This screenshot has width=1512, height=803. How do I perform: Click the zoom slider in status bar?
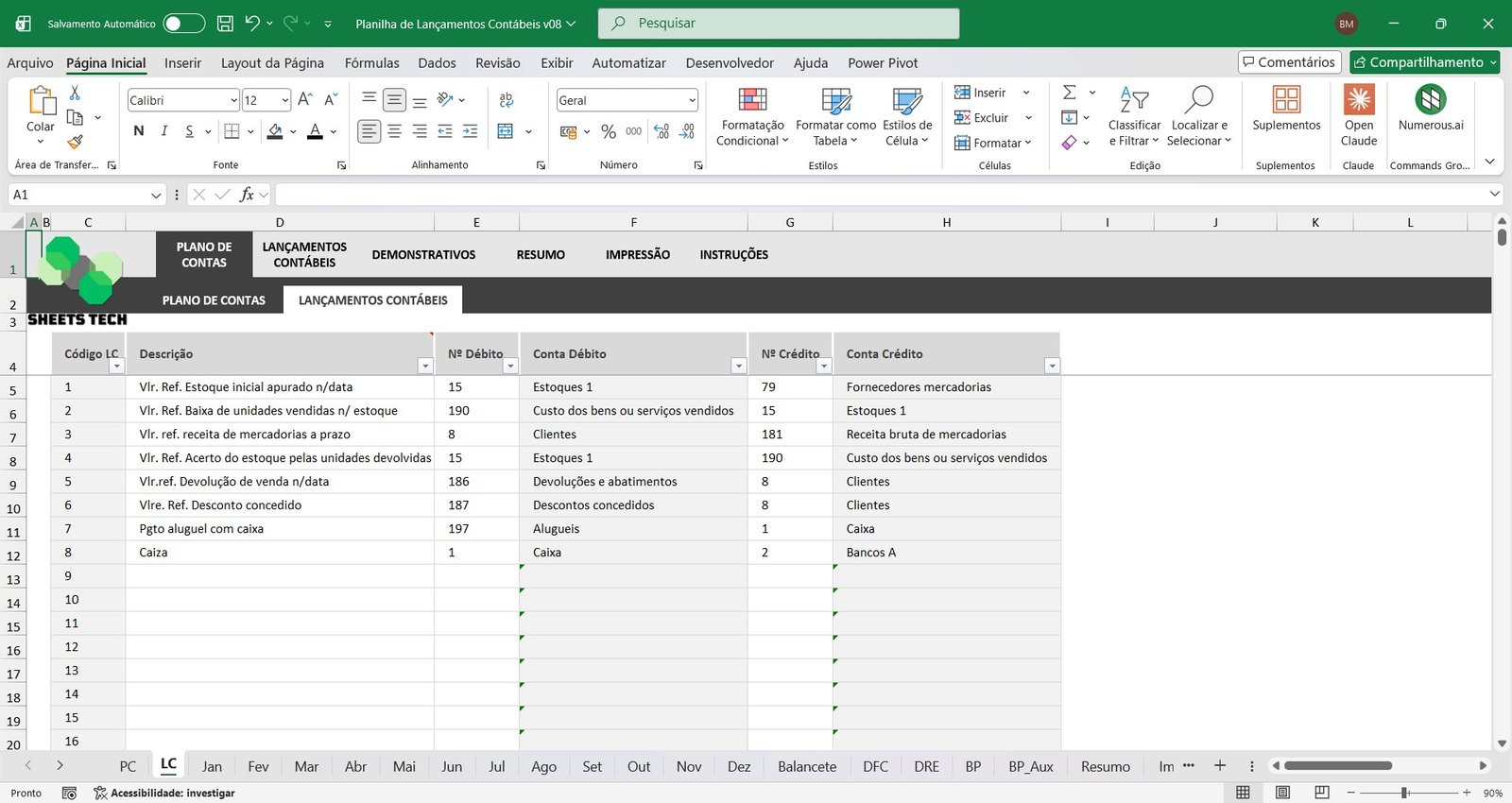point(1405,793)
